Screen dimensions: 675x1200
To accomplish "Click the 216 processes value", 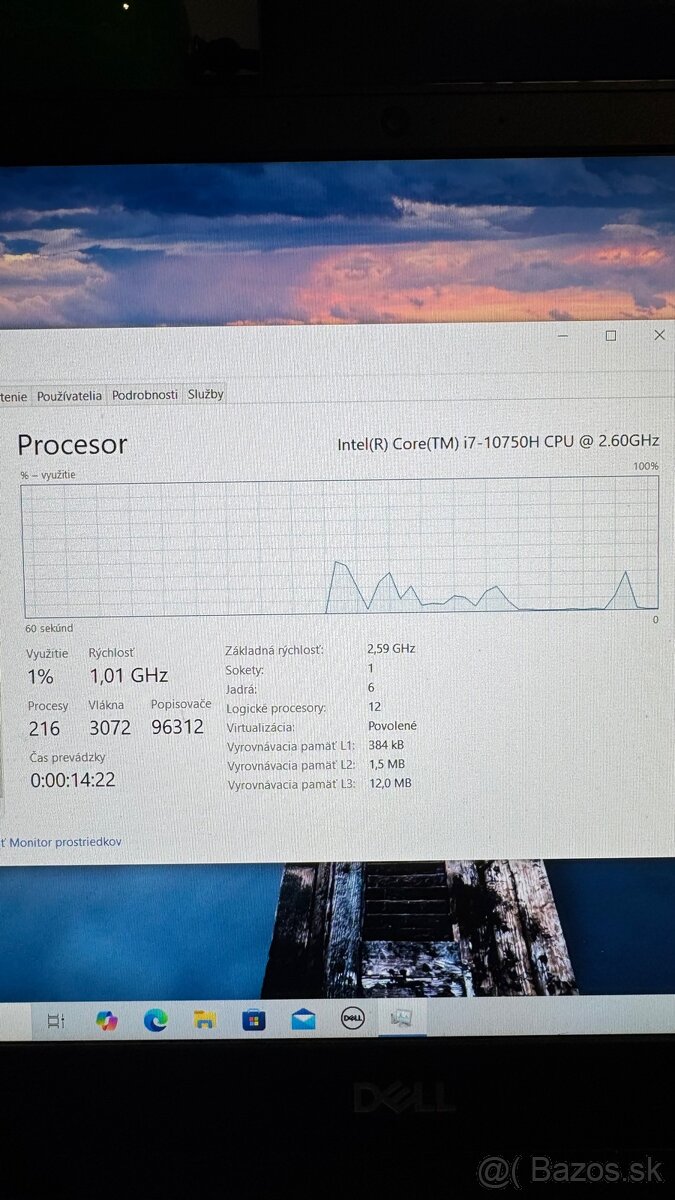I will pos(44,728).
